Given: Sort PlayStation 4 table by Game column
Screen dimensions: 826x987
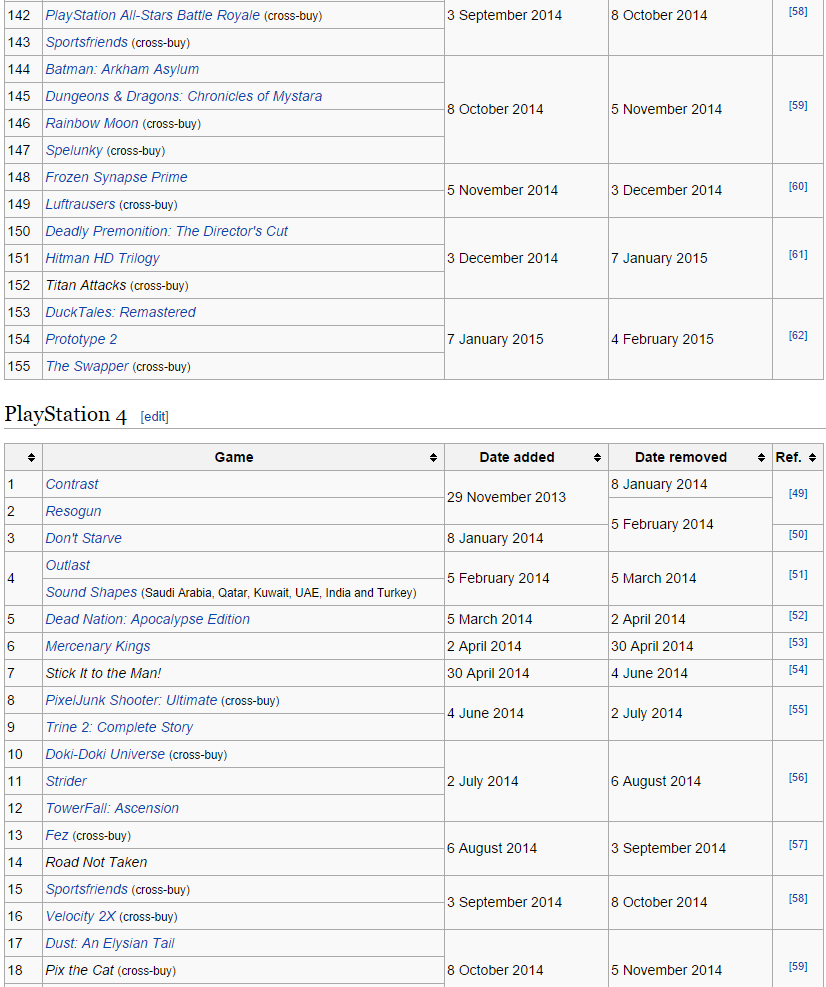Looking at the screenshot, I should [433, 458].
